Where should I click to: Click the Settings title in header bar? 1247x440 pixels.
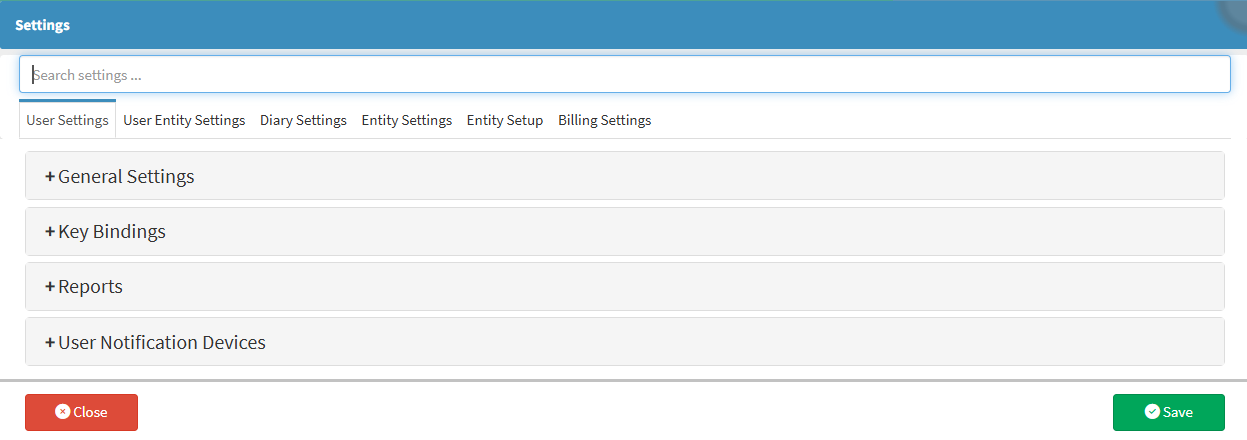(42, 25)
